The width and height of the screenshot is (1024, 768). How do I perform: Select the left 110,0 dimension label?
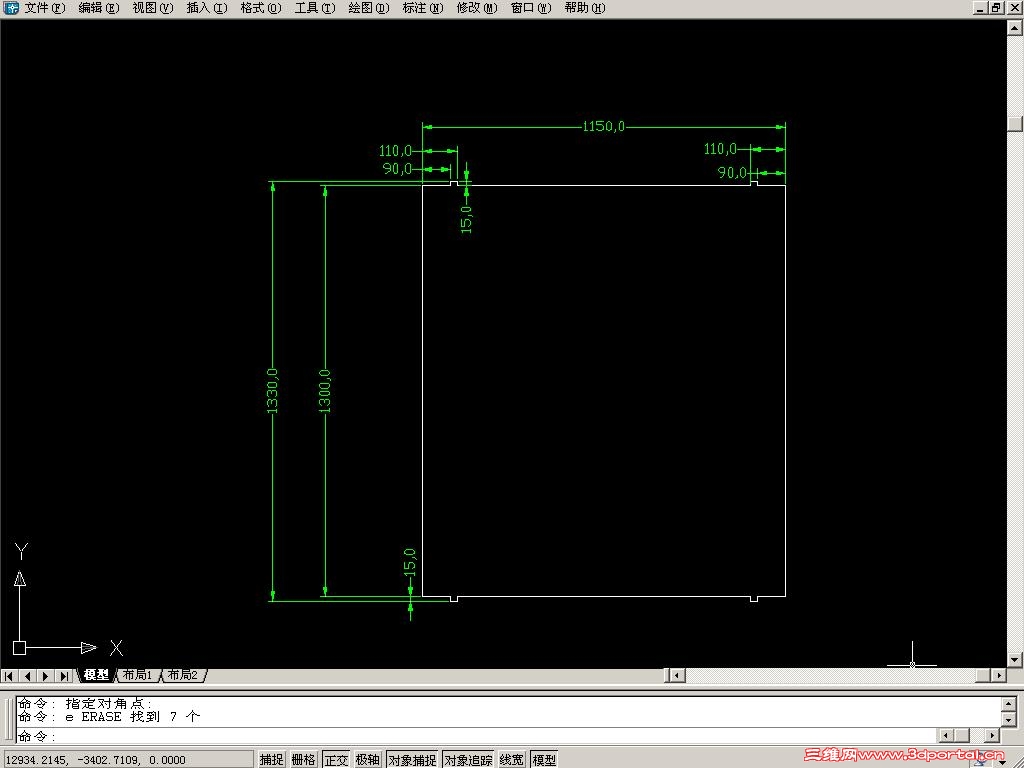(x=396, y=151)
